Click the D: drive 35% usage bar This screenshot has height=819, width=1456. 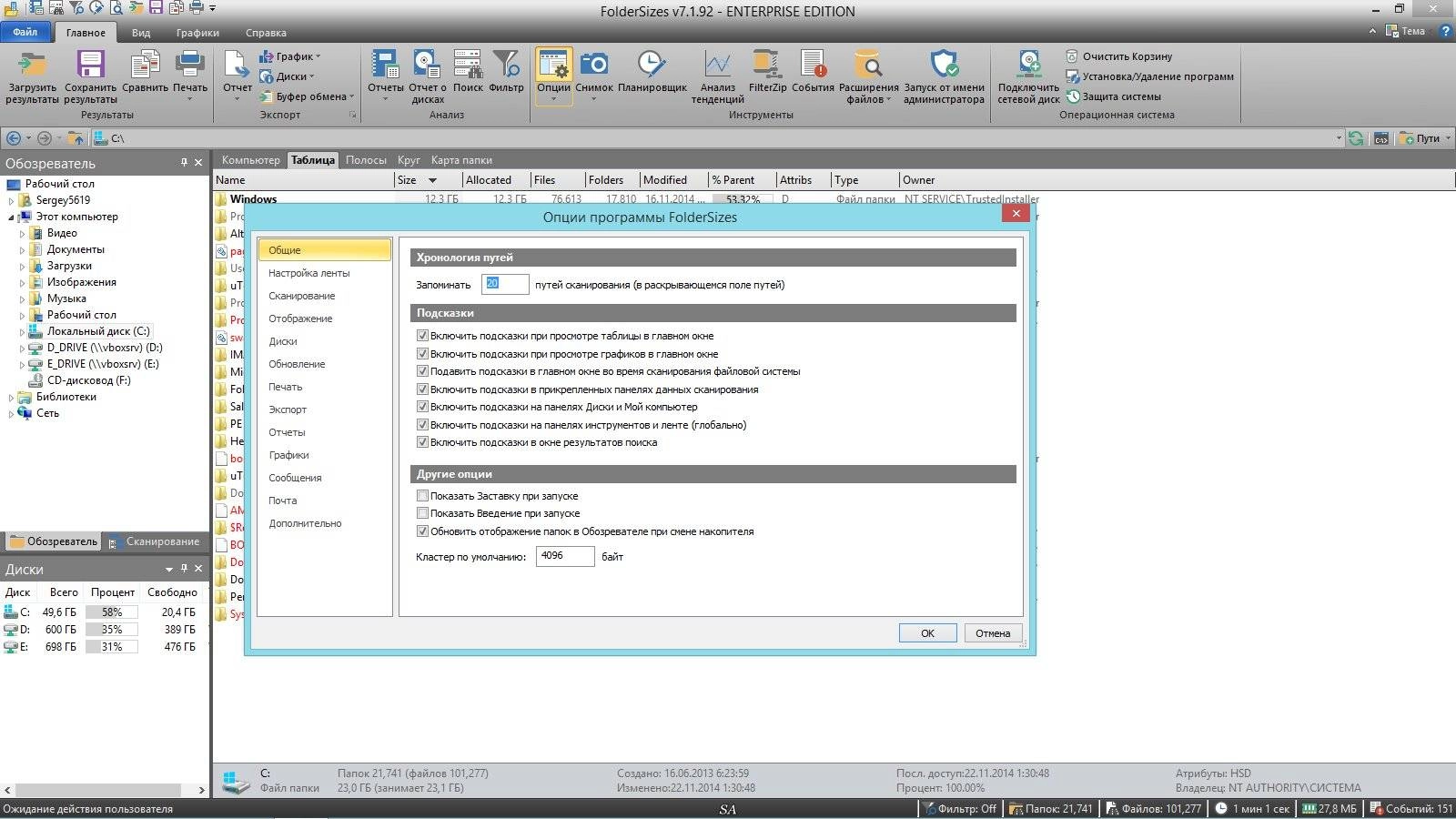coord(112,630)
